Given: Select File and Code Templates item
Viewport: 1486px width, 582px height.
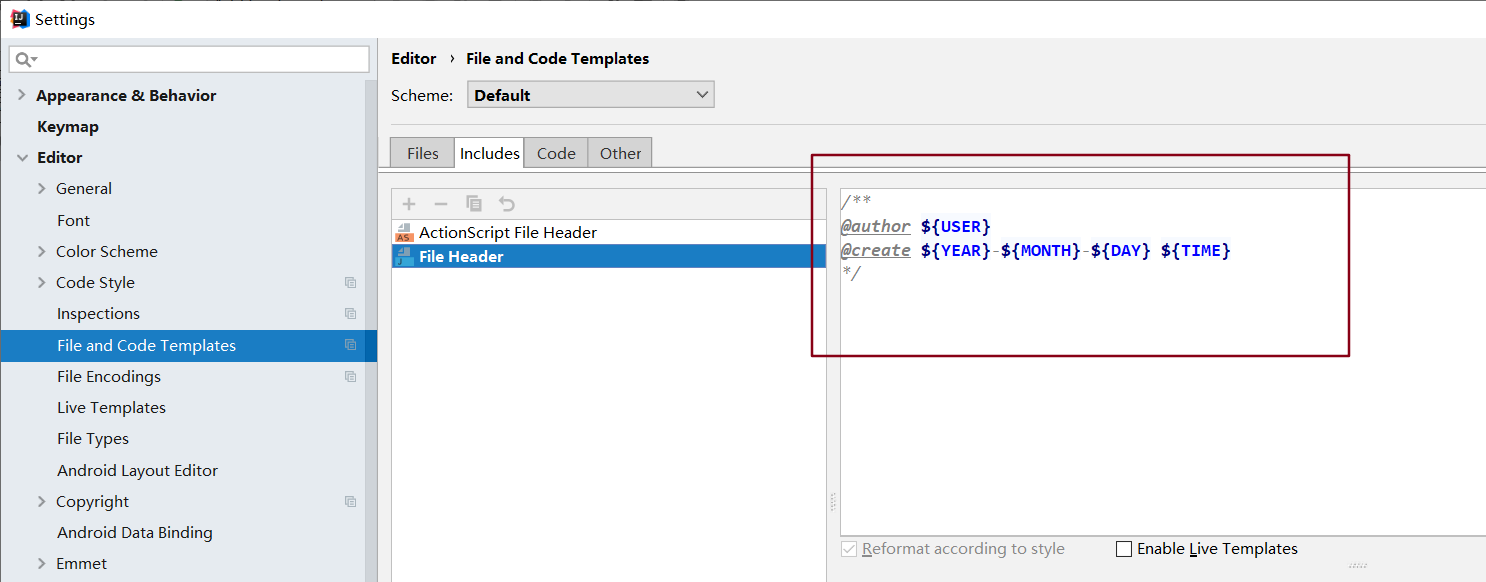Looking at the screenshot, I should click(189, 345).
